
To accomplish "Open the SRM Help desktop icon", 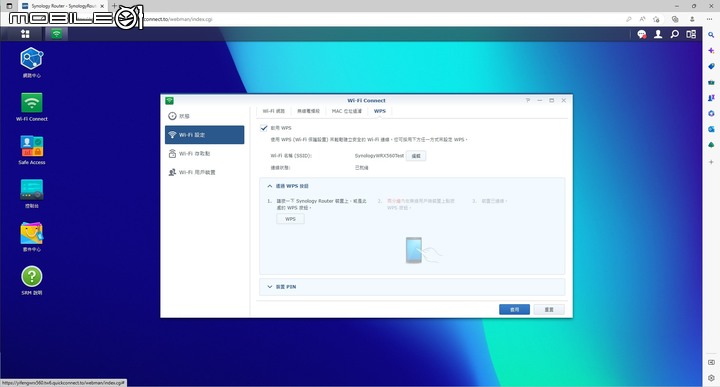I will coord(32,280).
